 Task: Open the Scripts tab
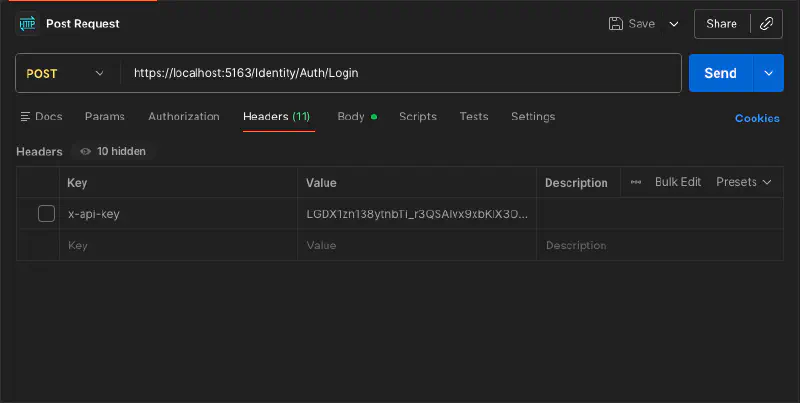(418, 117)
